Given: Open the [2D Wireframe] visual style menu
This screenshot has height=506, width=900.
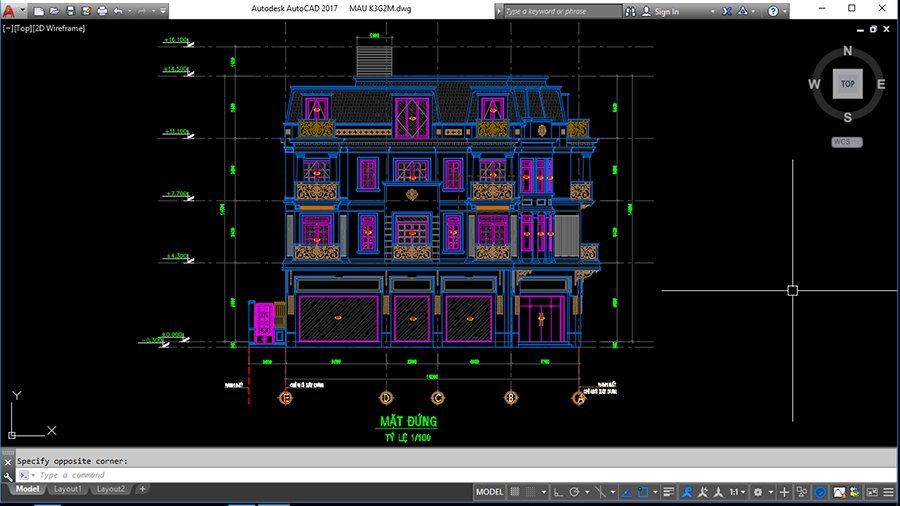Looking at the screenshot, I should click(59, 28).
